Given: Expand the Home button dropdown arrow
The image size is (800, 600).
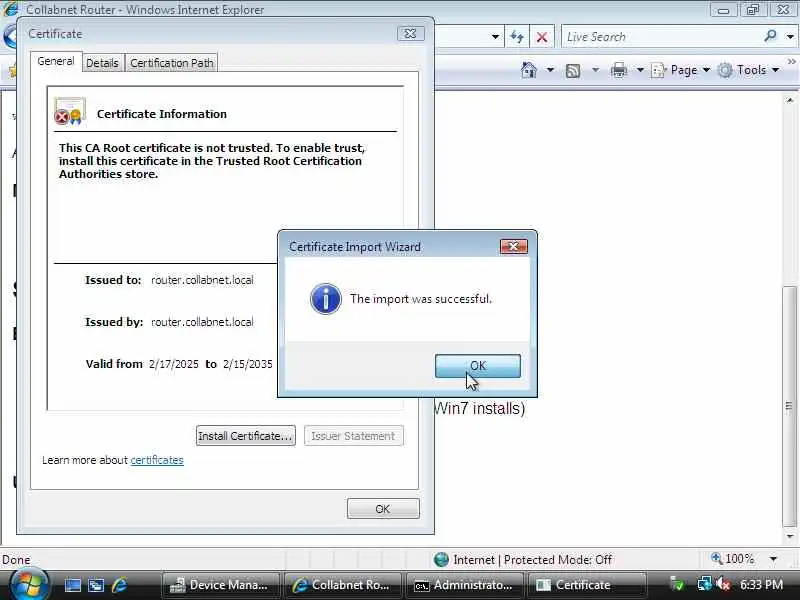Looking at the screenshot, I should point(550,69).
